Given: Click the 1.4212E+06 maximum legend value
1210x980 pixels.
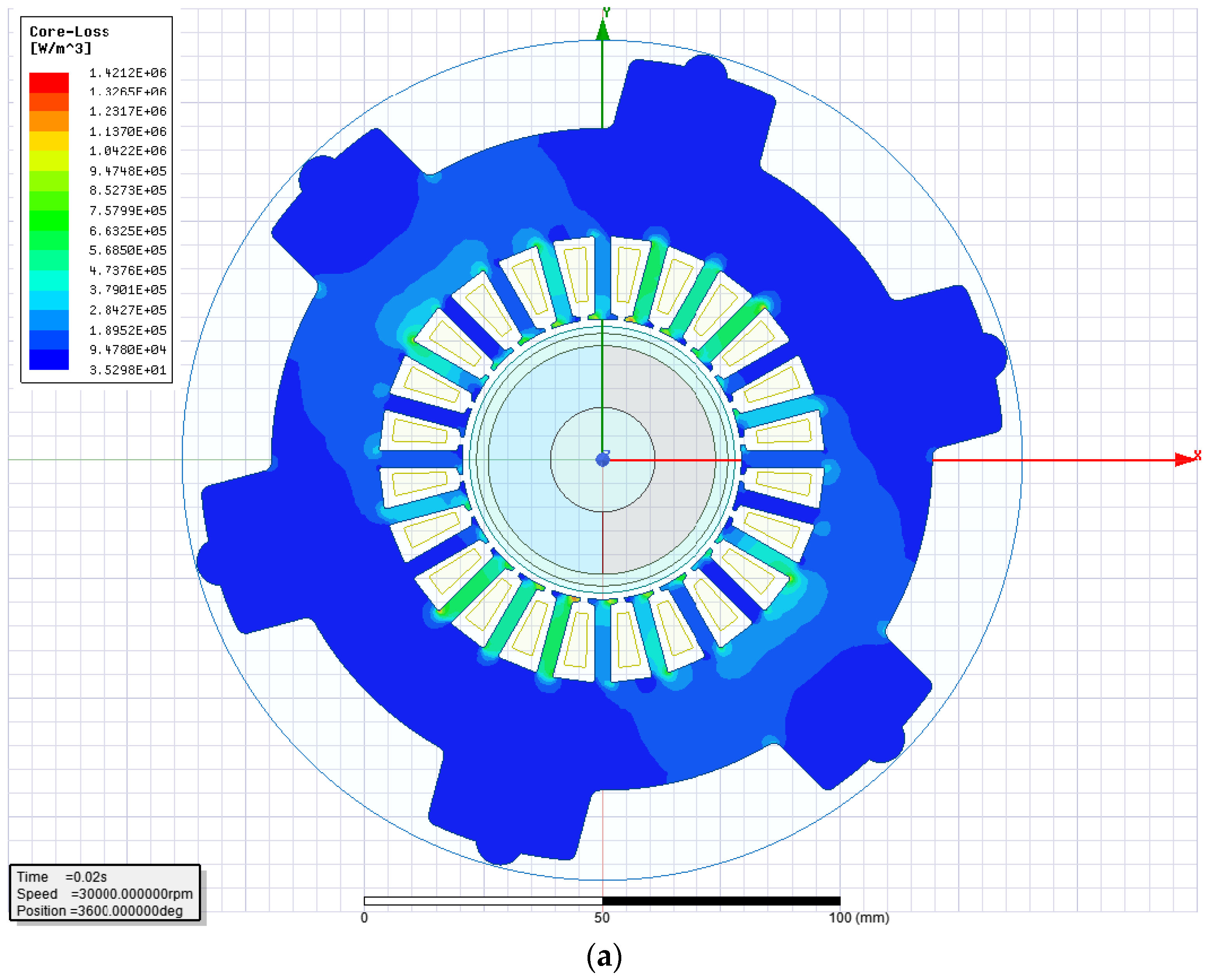Looking at the screenshot, I should pyautogui.click(x=127, y=73).
